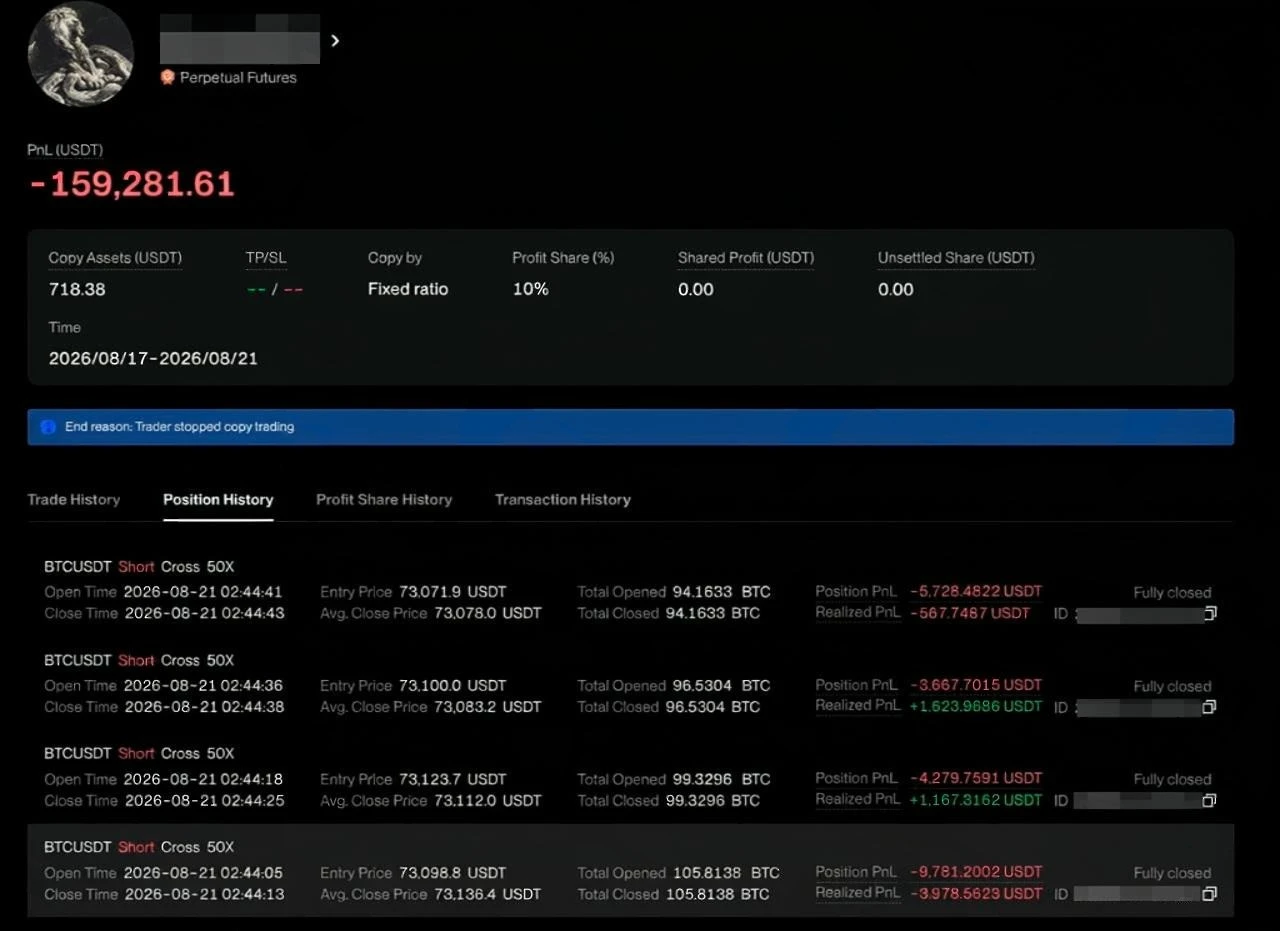Image resolution: width=1280 pixels, height=931 pixels.
Task: Open the Profit Share History tab
Action: click(384, 499)
